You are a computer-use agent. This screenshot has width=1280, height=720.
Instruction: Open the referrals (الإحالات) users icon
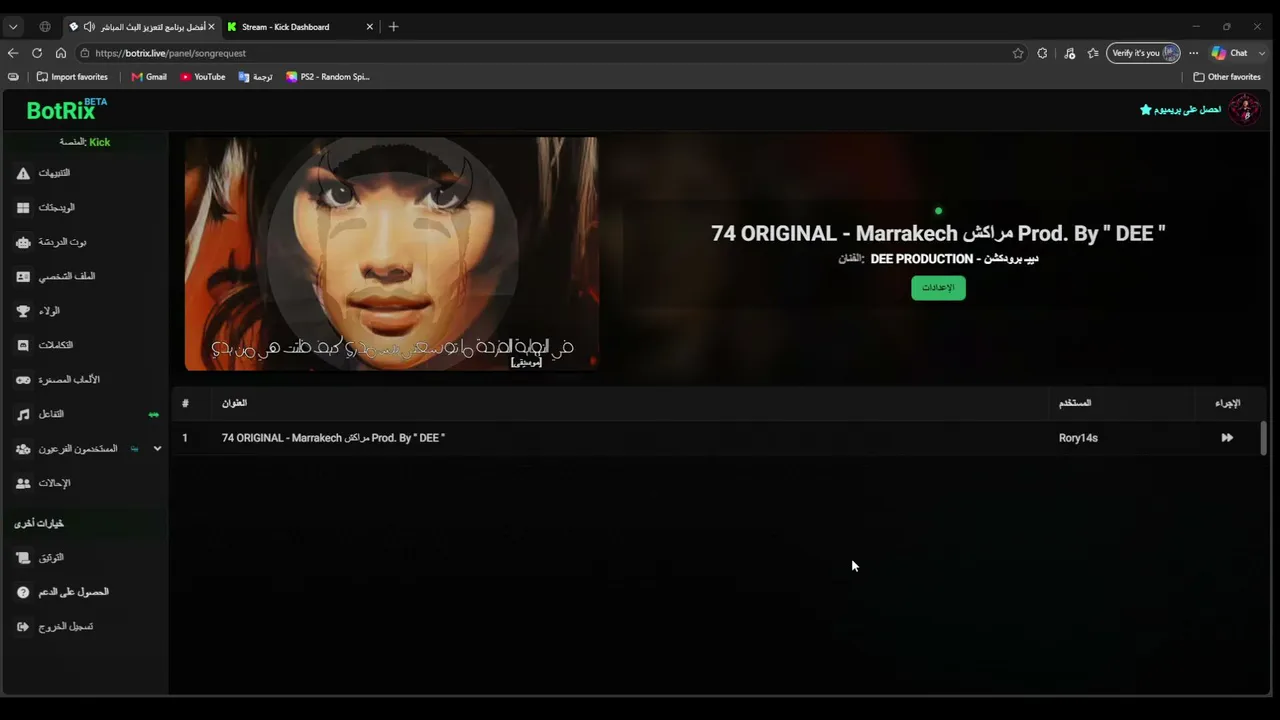[x=23, y=483]
